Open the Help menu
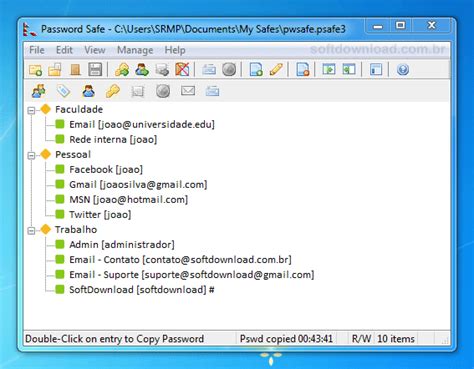This screenshot has height=369, width=474. [x=175, y=50]
